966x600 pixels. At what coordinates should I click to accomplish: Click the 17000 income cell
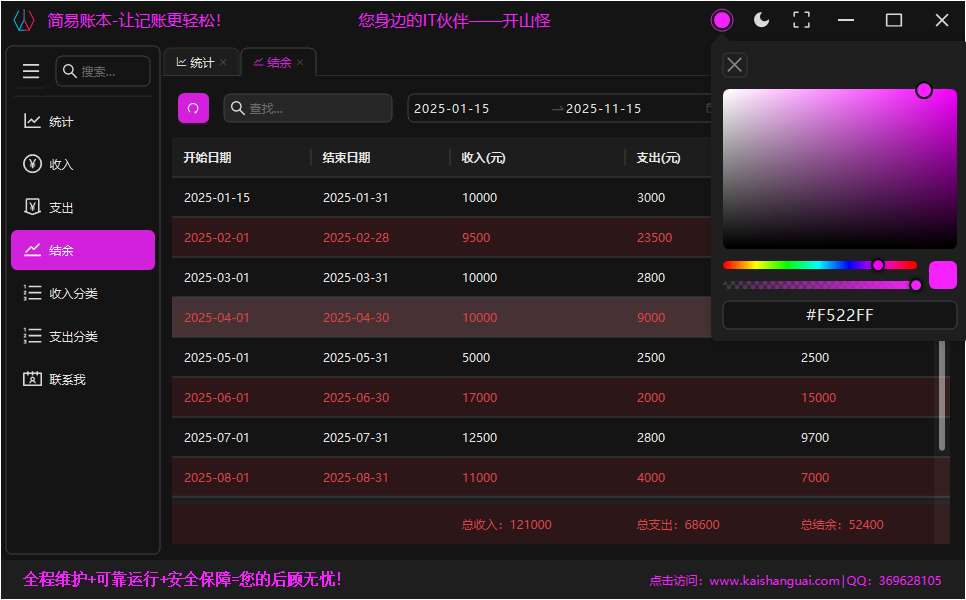pos(480,398)
